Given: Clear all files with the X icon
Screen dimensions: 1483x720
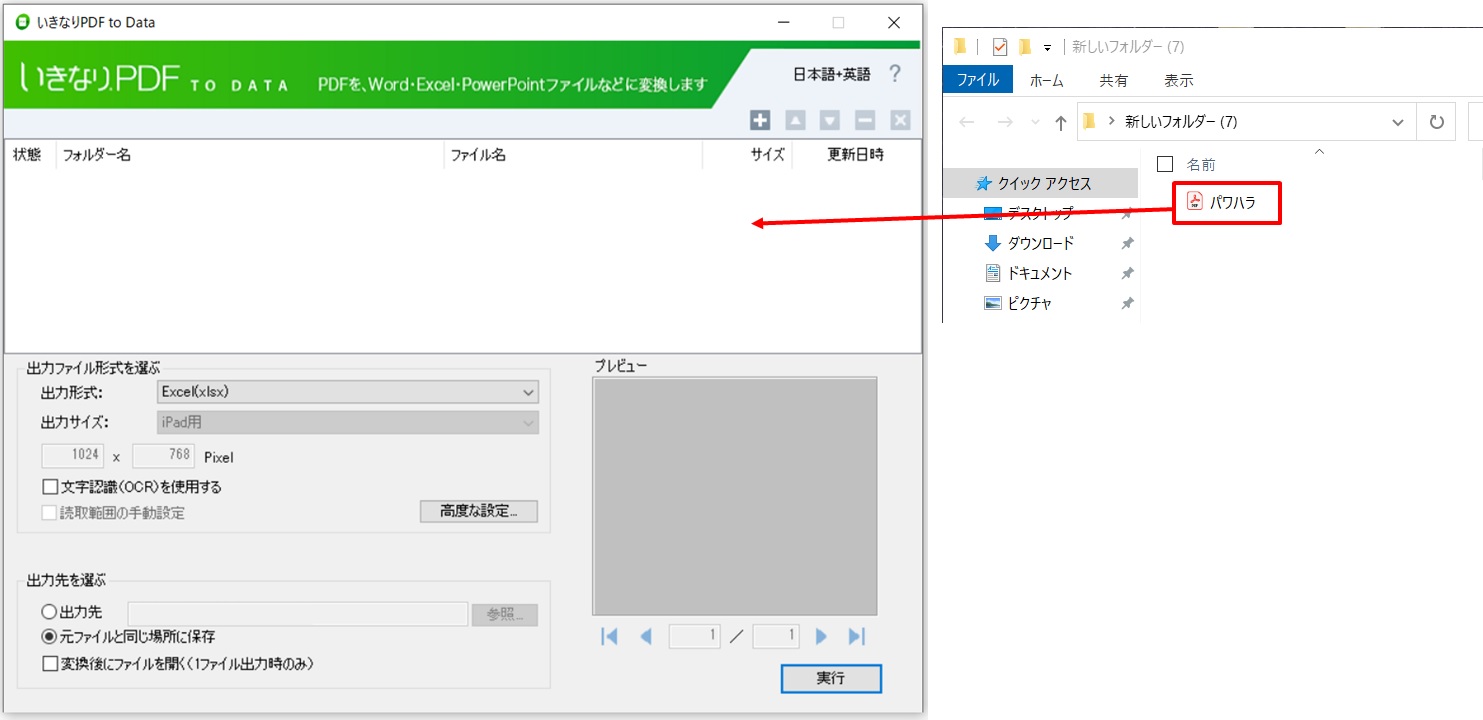Looking at the screenshot, I should click(900, 120).
